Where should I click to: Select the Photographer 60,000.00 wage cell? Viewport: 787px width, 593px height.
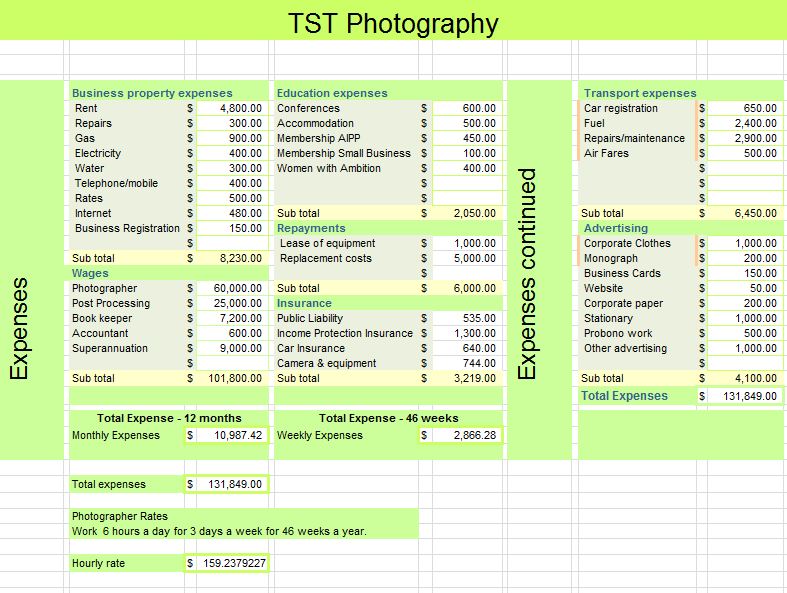232,288
